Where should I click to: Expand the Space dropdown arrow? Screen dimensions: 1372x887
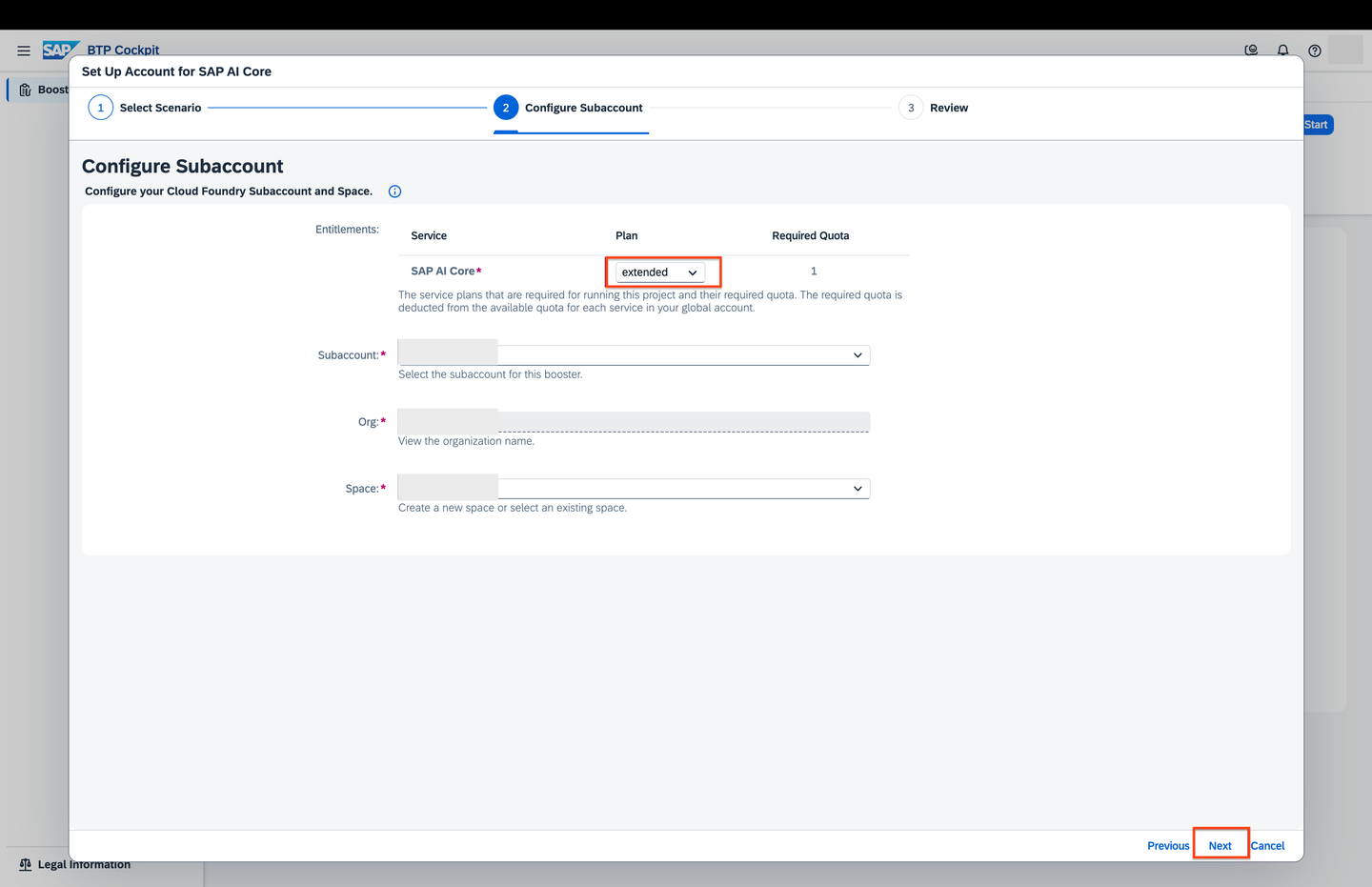857,489
